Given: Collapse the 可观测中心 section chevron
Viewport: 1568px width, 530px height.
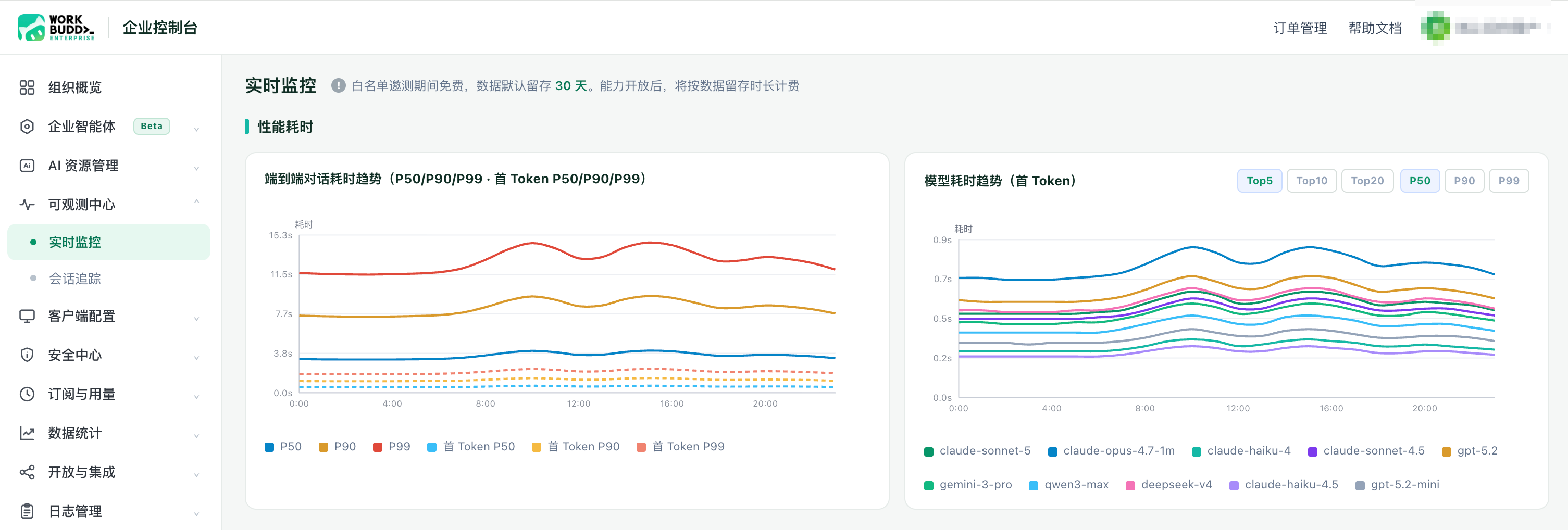Looking at the screenshot, I should click(196, 202).
